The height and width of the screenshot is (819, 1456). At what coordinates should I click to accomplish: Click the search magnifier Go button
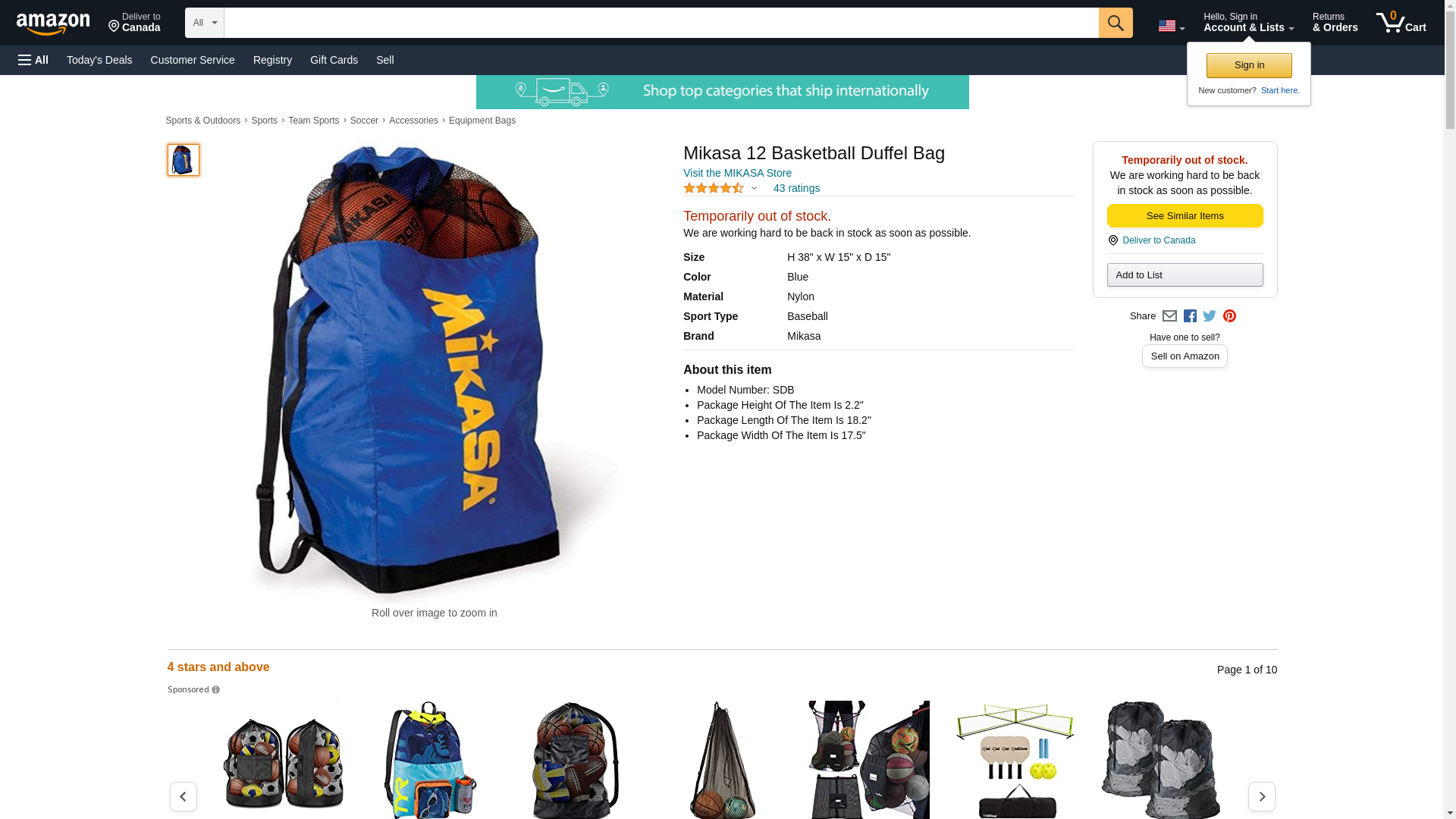pyautogui.click(x=1116, y=23)
